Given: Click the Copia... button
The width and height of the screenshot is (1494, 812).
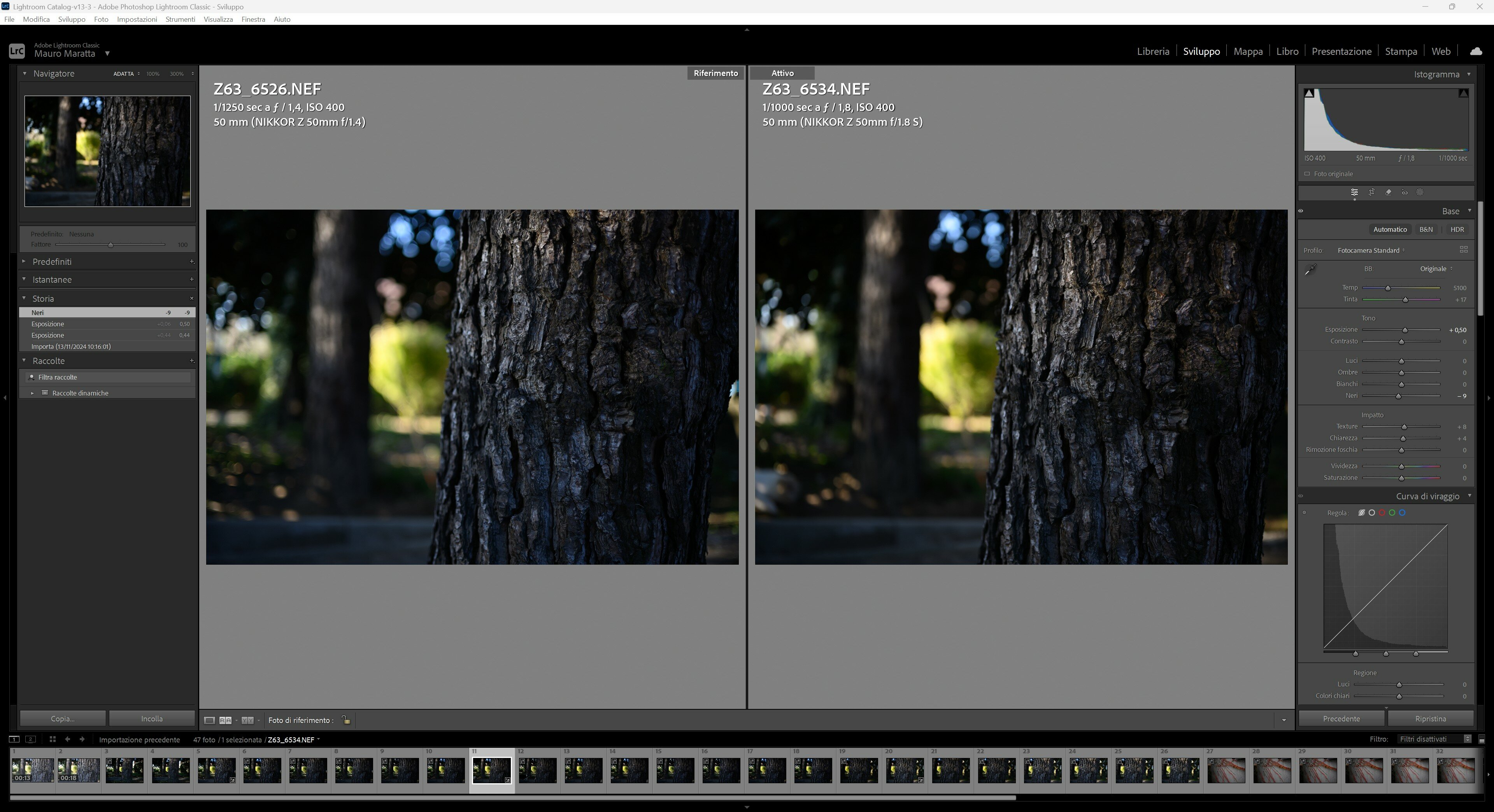Looking at the screenshot, I should pyautogui.click(x=63, y=719).
